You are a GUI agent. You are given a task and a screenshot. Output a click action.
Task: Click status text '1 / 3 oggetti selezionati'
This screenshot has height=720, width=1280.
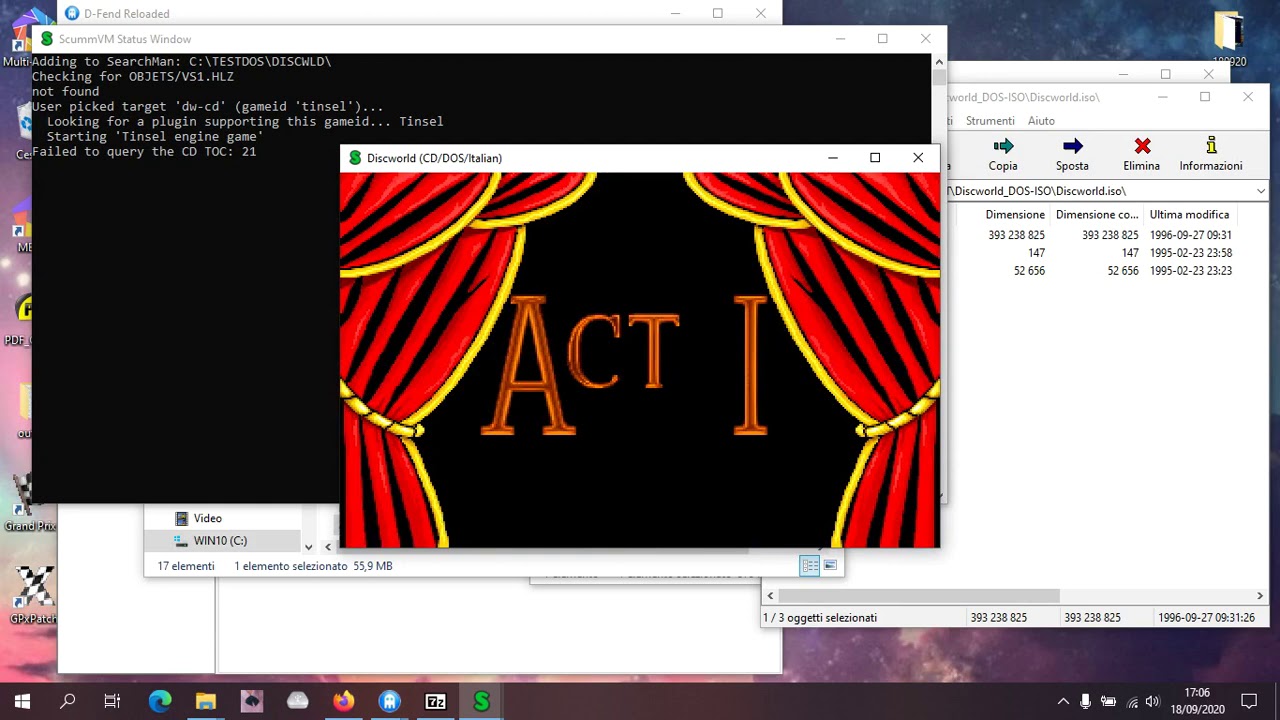pyautogui.click(x=820, y=618)
